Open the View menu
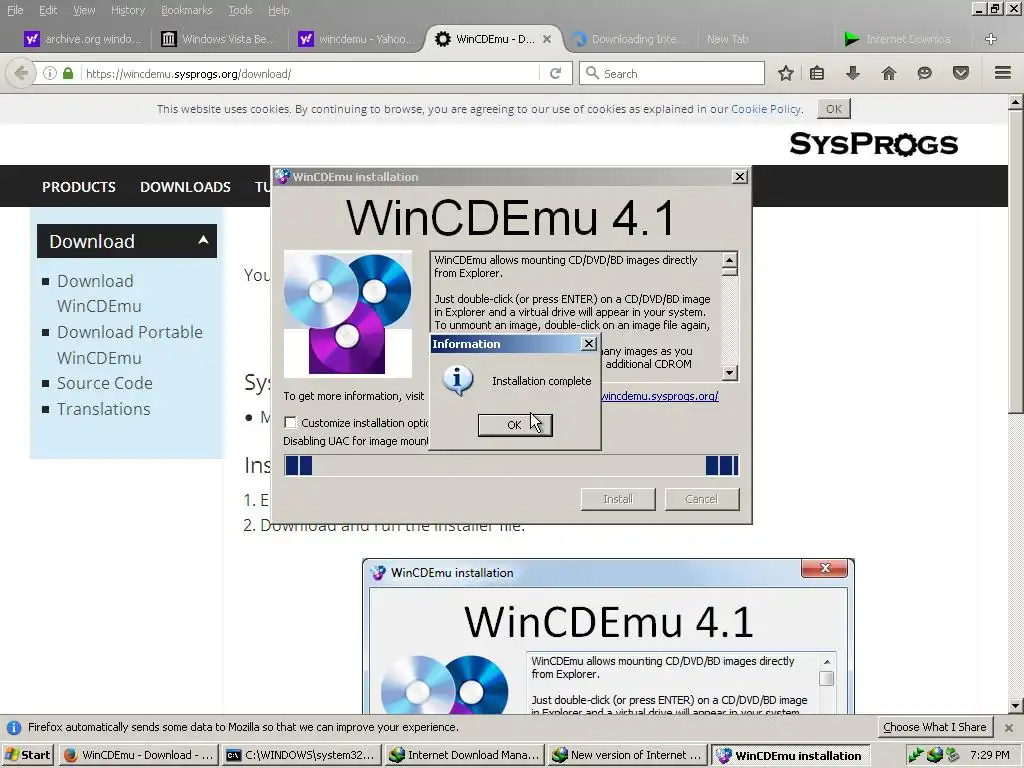Viewport: 1024px width, 768px height. coord(84,10)
